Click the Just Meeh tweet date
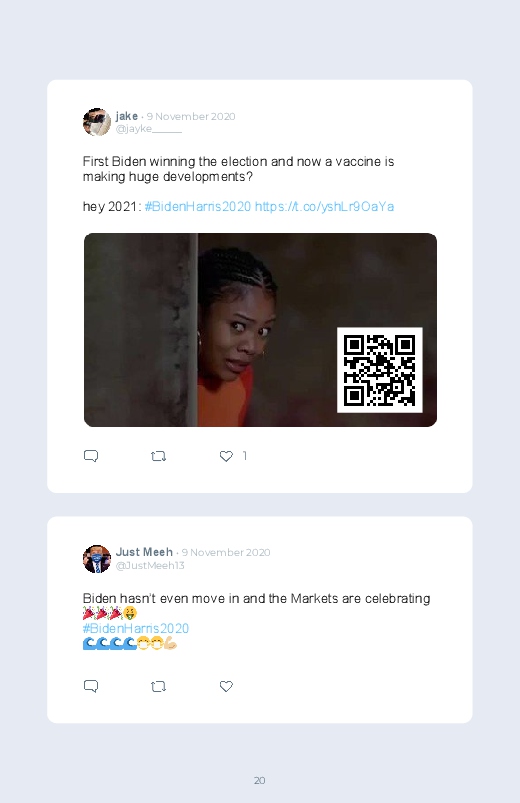Screen dimensions: 520x803 pos(226,553)
